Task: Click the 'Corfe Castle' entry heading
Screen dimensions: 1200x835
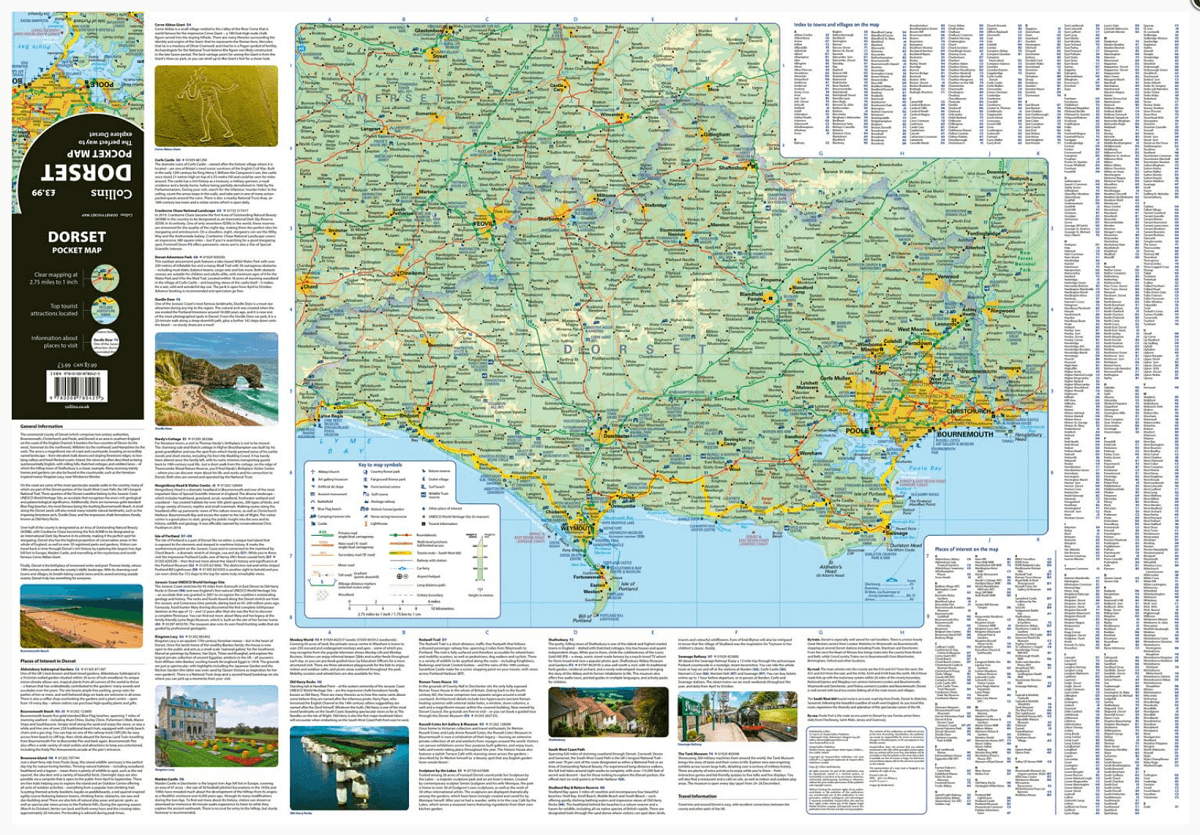Action: (164, 160)
